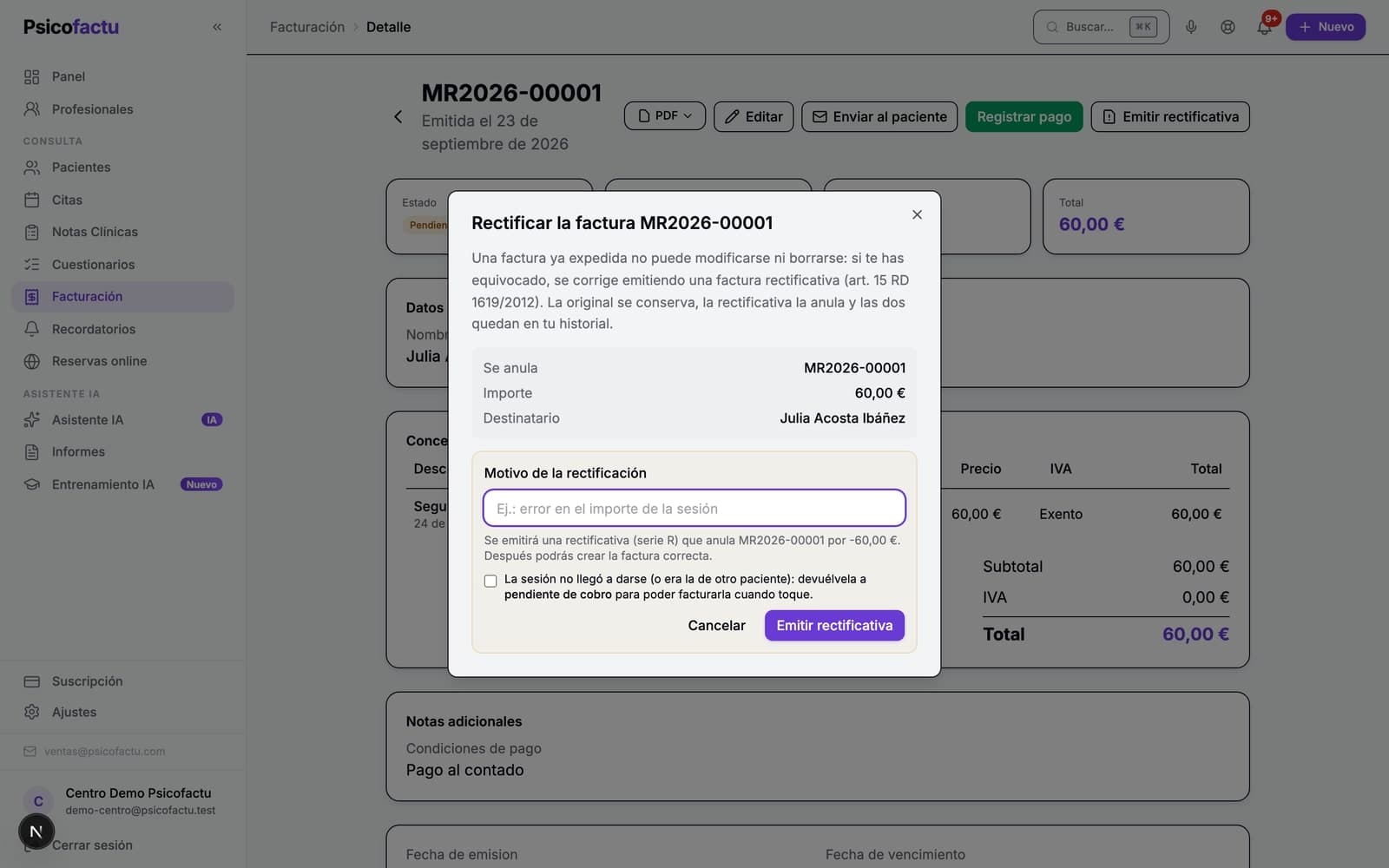Close the rectification dialog with X
The height and width of the screenshot is (868, 1389).
coord(917,214)
